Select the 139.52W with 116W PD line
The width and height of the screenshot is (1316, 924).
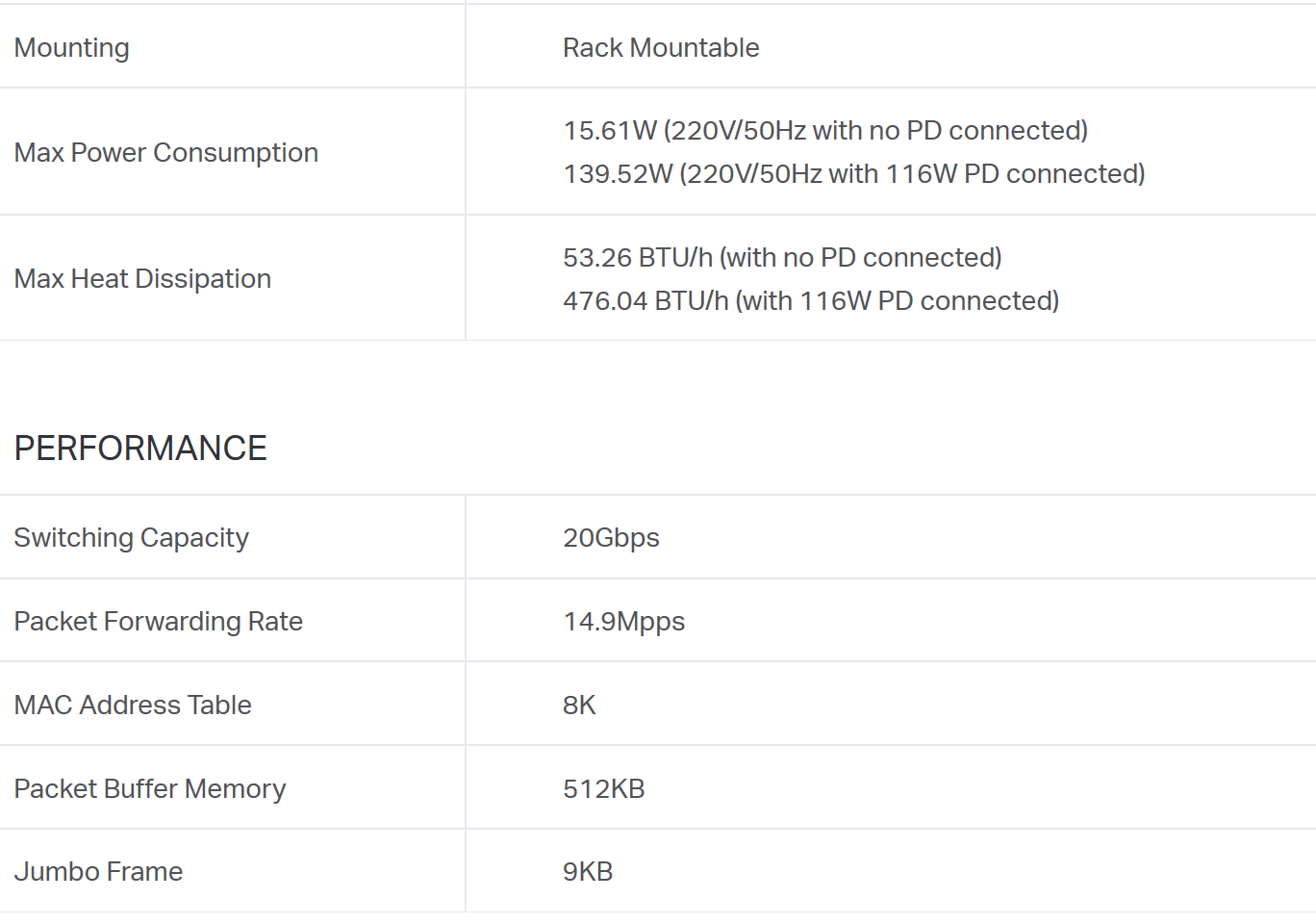coord(854,174)
